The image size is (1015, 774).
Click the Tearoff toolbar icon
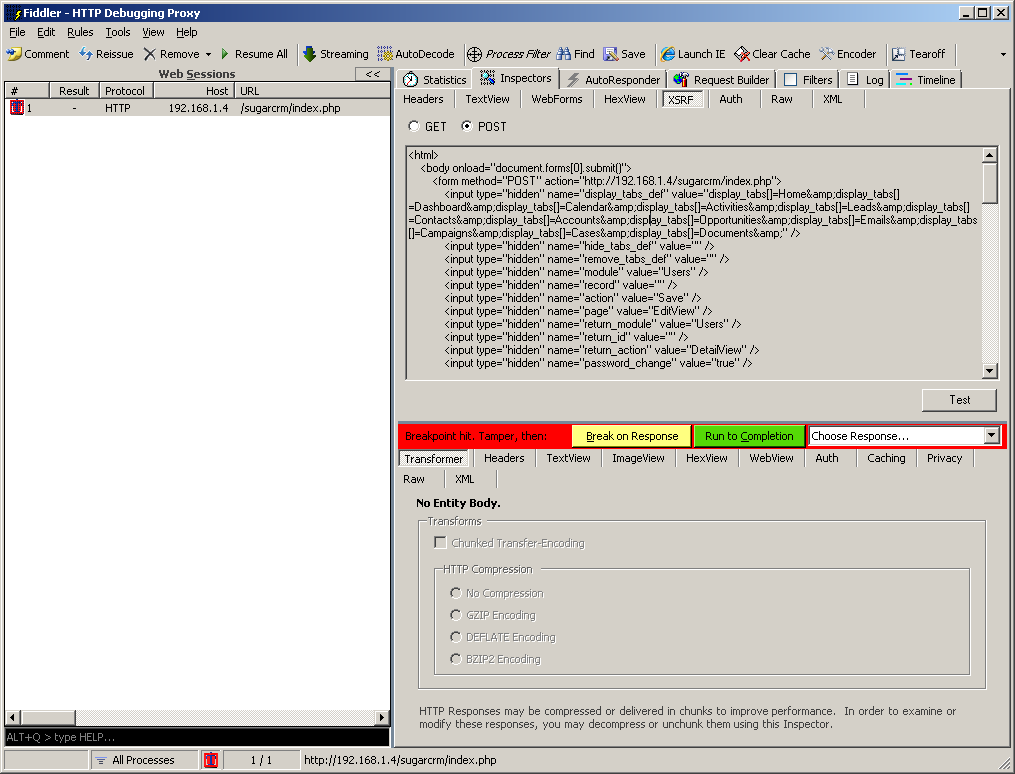point(898,54)
